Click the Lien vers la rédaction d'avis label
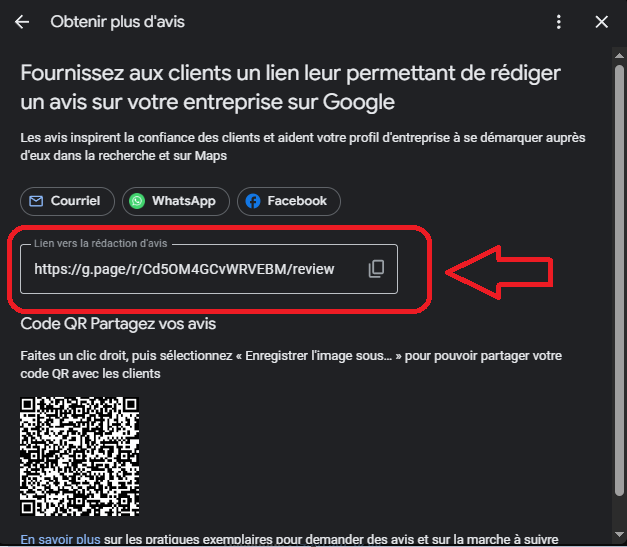 (x=100, y=243)
